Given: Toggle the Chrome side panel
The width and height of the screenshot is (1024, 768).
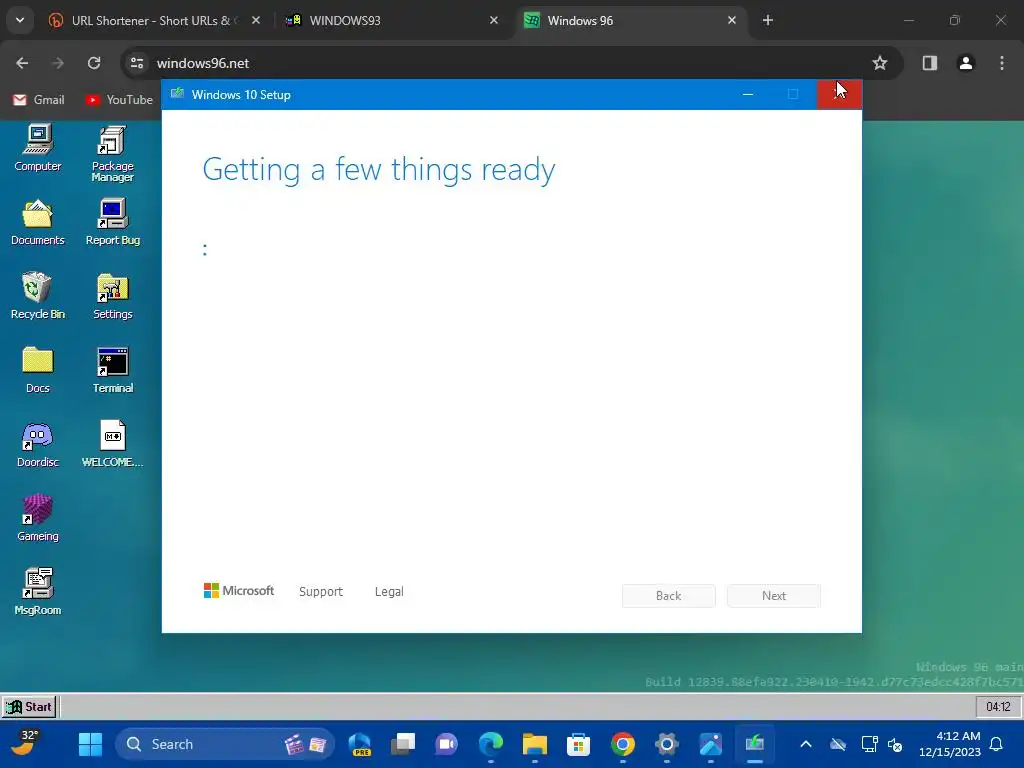Looking at the screenshot, I should coord(930,63).
